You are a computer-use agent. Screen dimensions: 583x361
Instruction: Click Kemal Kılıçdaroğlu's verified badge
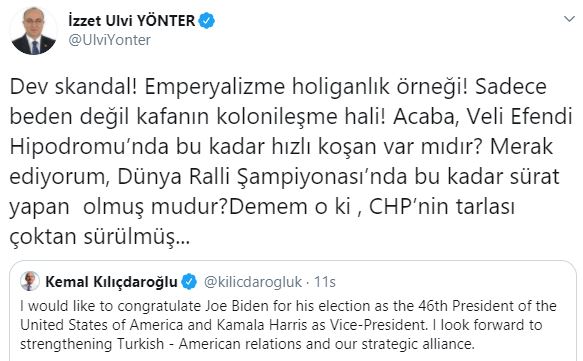click(189, 282)
